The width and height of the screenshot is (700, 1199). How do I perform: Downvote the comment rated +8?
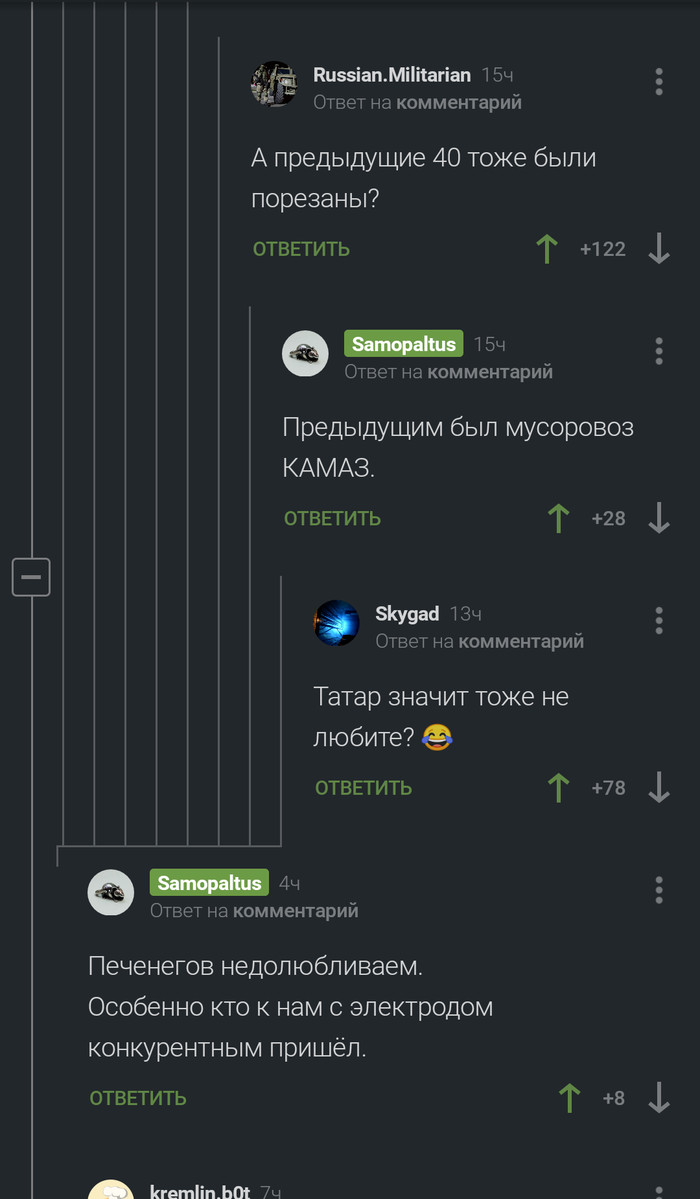(659, 1098)
